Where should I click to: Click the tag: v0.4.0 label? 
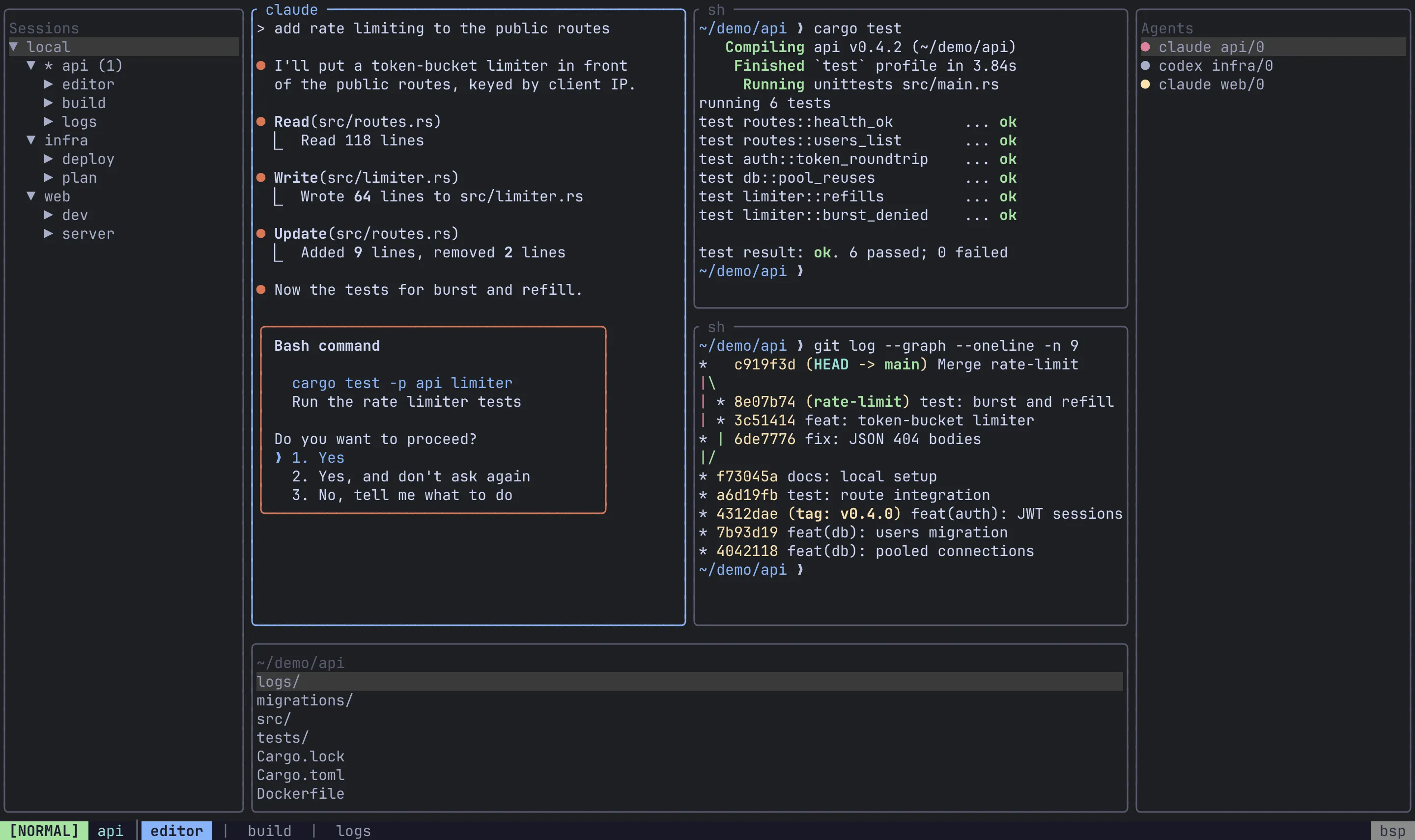pyautogui.click(x=844, y=513)
